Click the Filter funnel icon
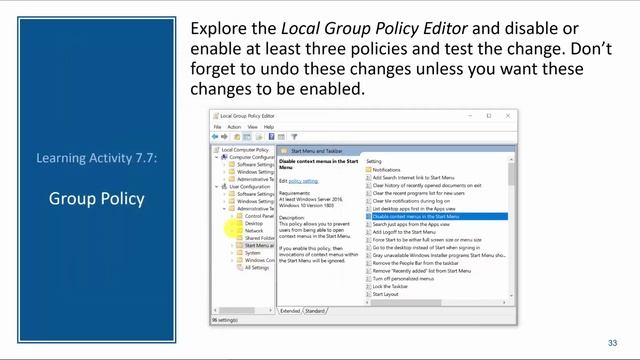The image size is (640, 360). click(294, 137)
